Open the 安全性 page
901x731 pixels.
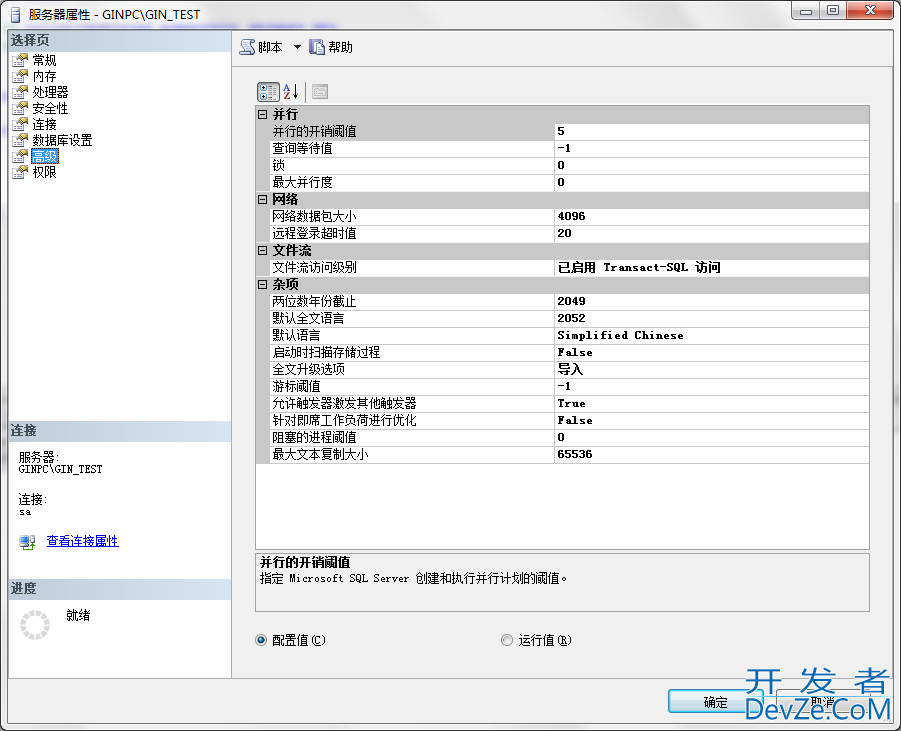50,108
